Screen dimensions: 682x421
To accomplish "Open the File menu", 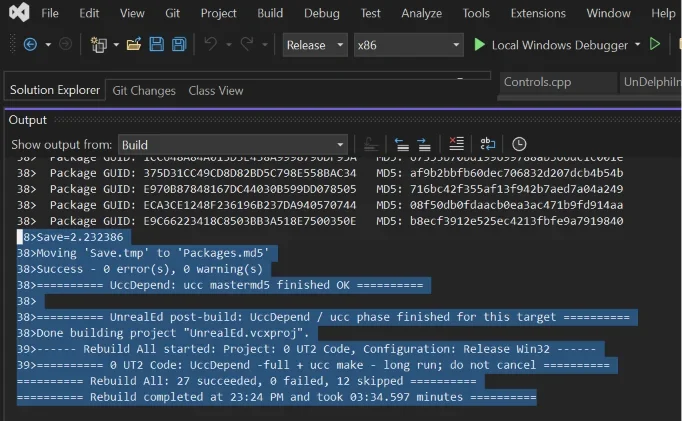I will click(x=50, y=13).
